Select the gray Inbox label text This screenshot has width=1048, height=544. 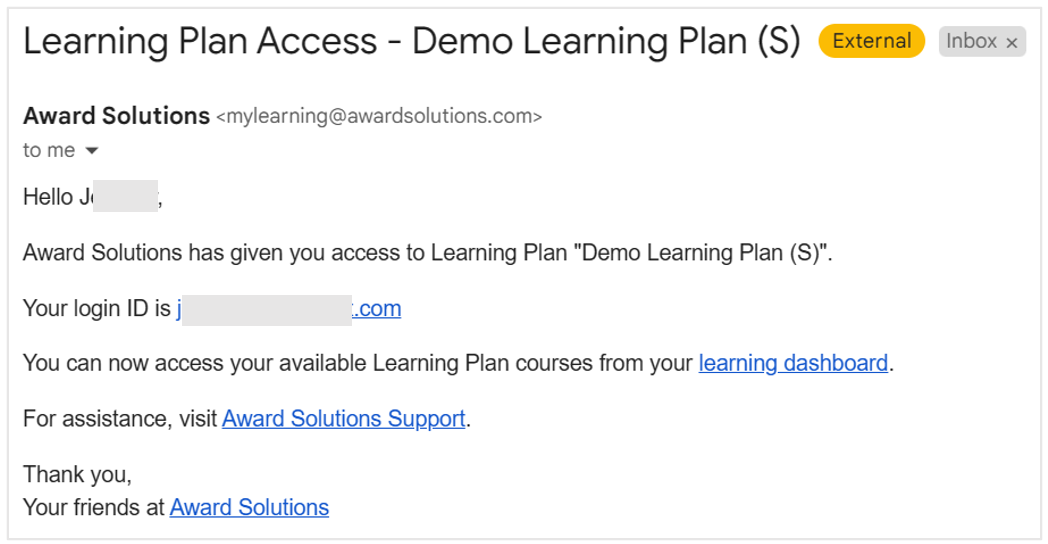[x=971, y=41]
